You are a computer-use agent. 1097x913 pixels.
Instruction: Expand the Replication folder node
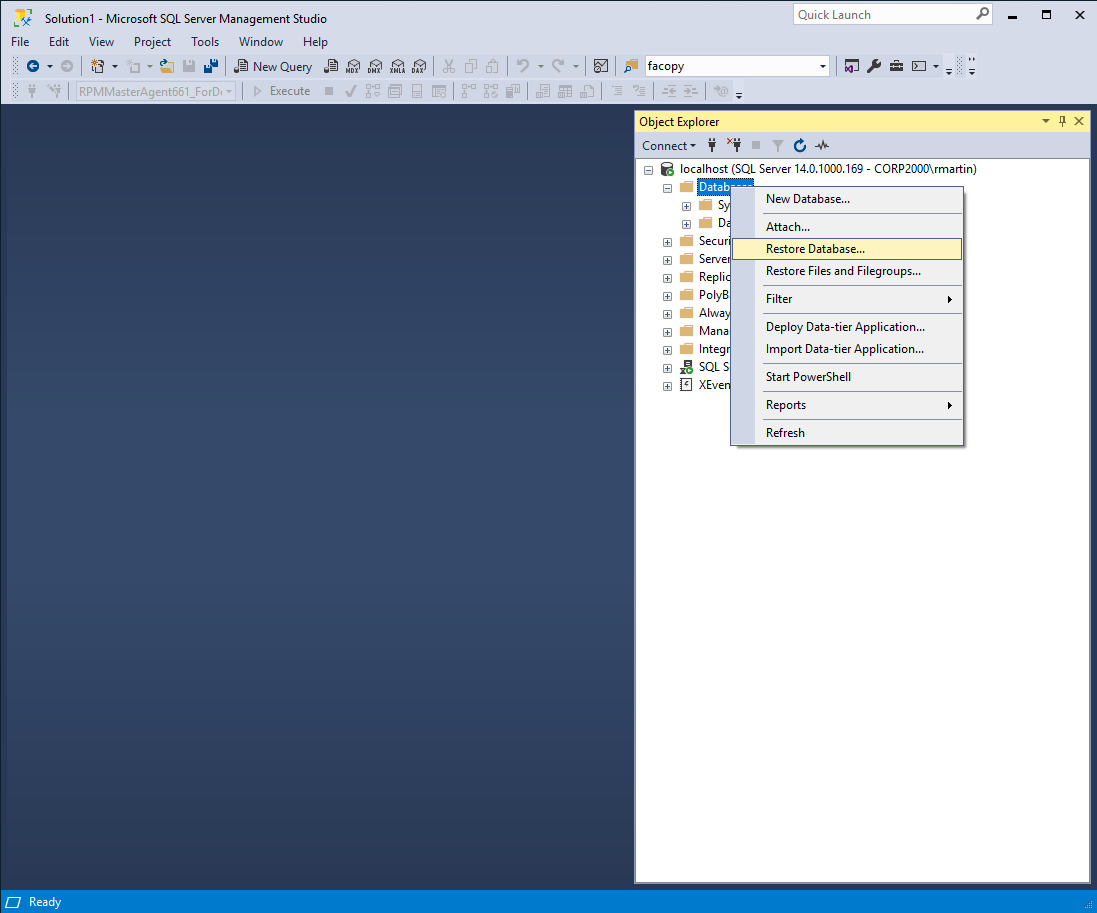point(667,278)
